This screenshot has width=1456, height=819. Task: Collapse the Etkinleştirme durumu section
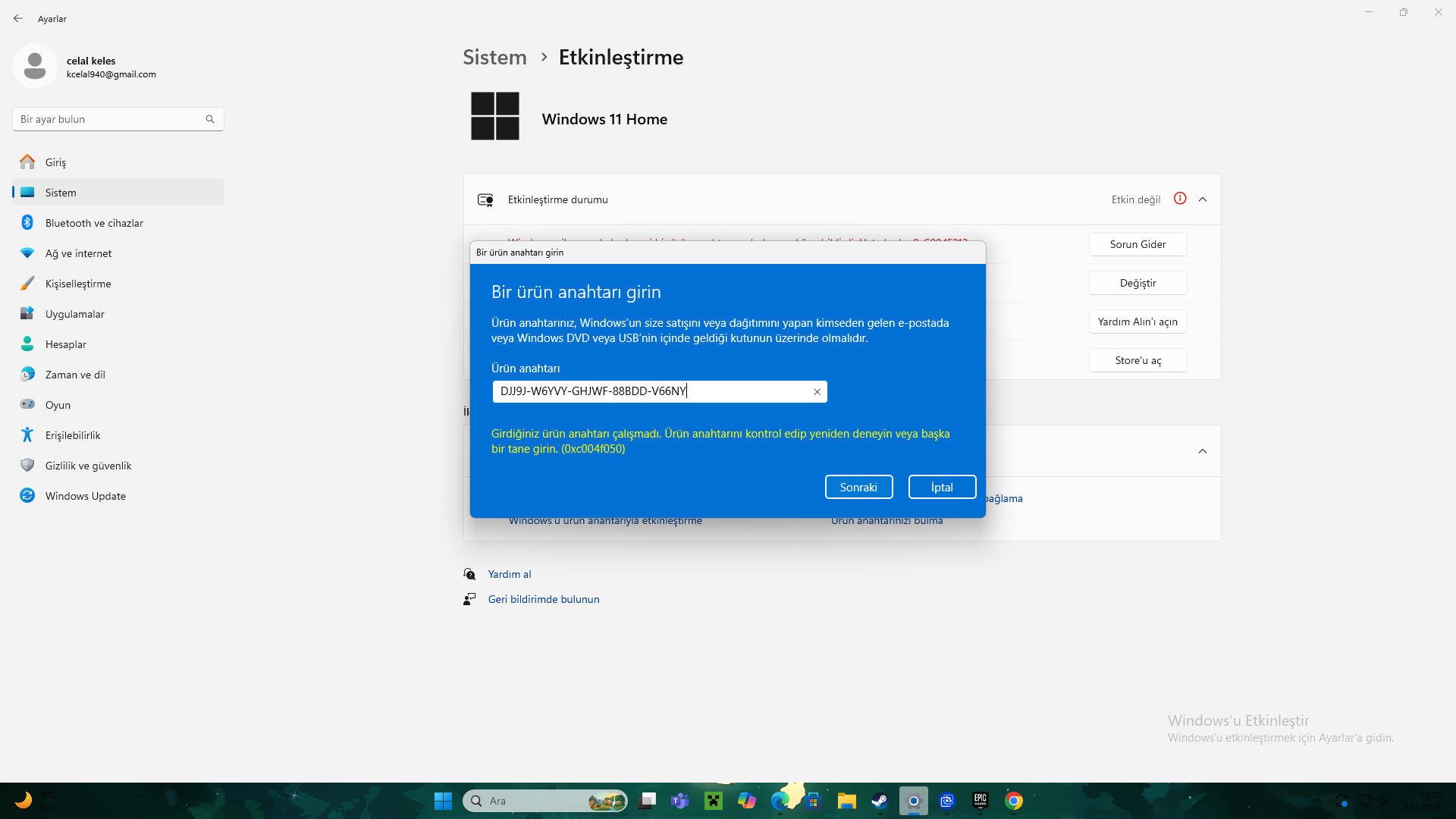[1203, 199]
